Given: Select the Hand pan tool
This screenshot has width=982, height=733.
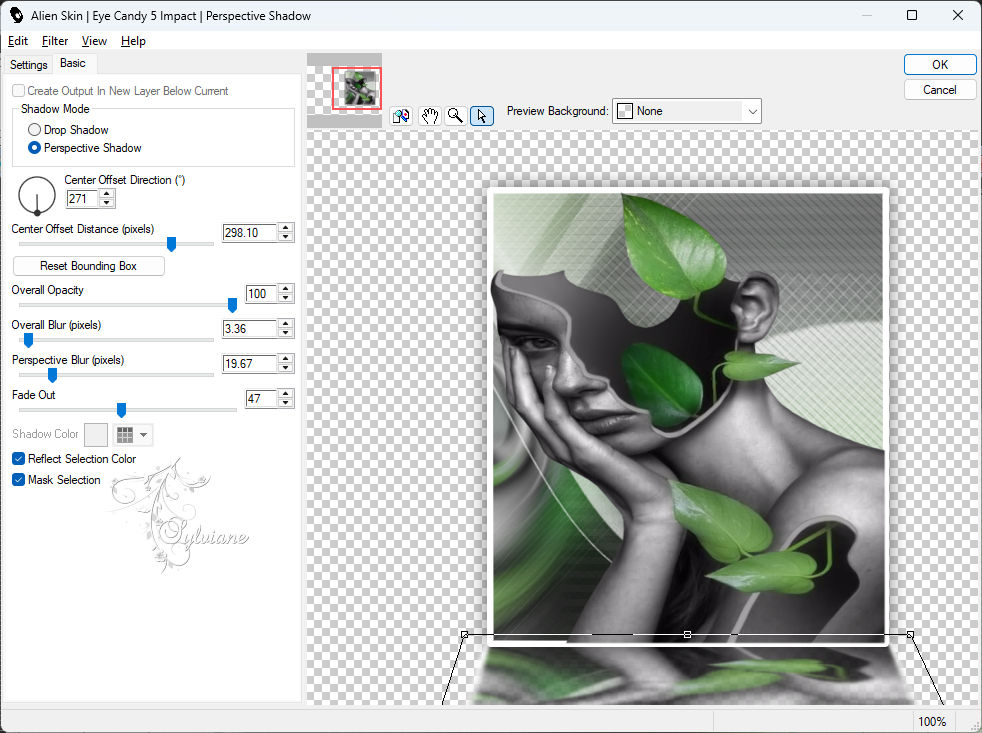Looking at the screenshot, I should coord(430,116).
